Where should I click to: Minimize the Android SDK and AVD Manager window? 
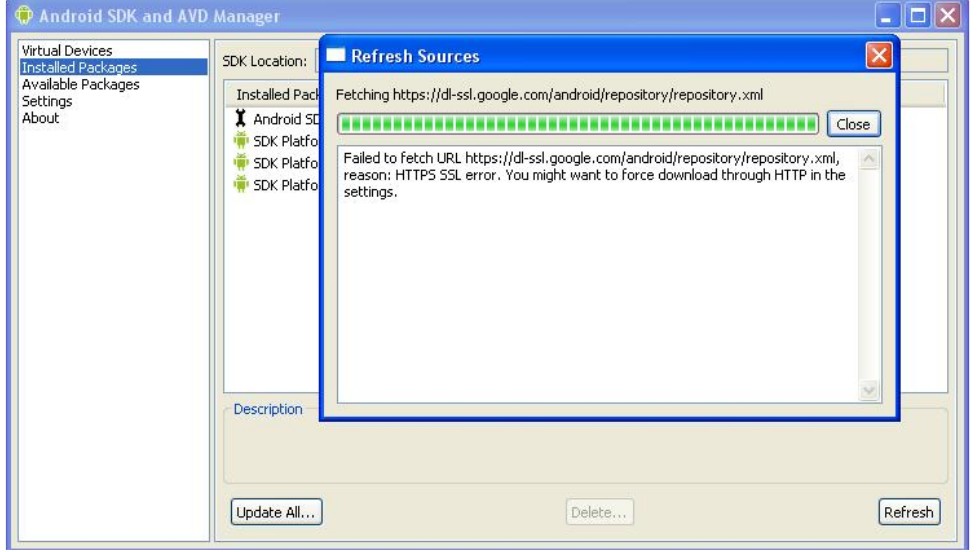tap(887, 16)
